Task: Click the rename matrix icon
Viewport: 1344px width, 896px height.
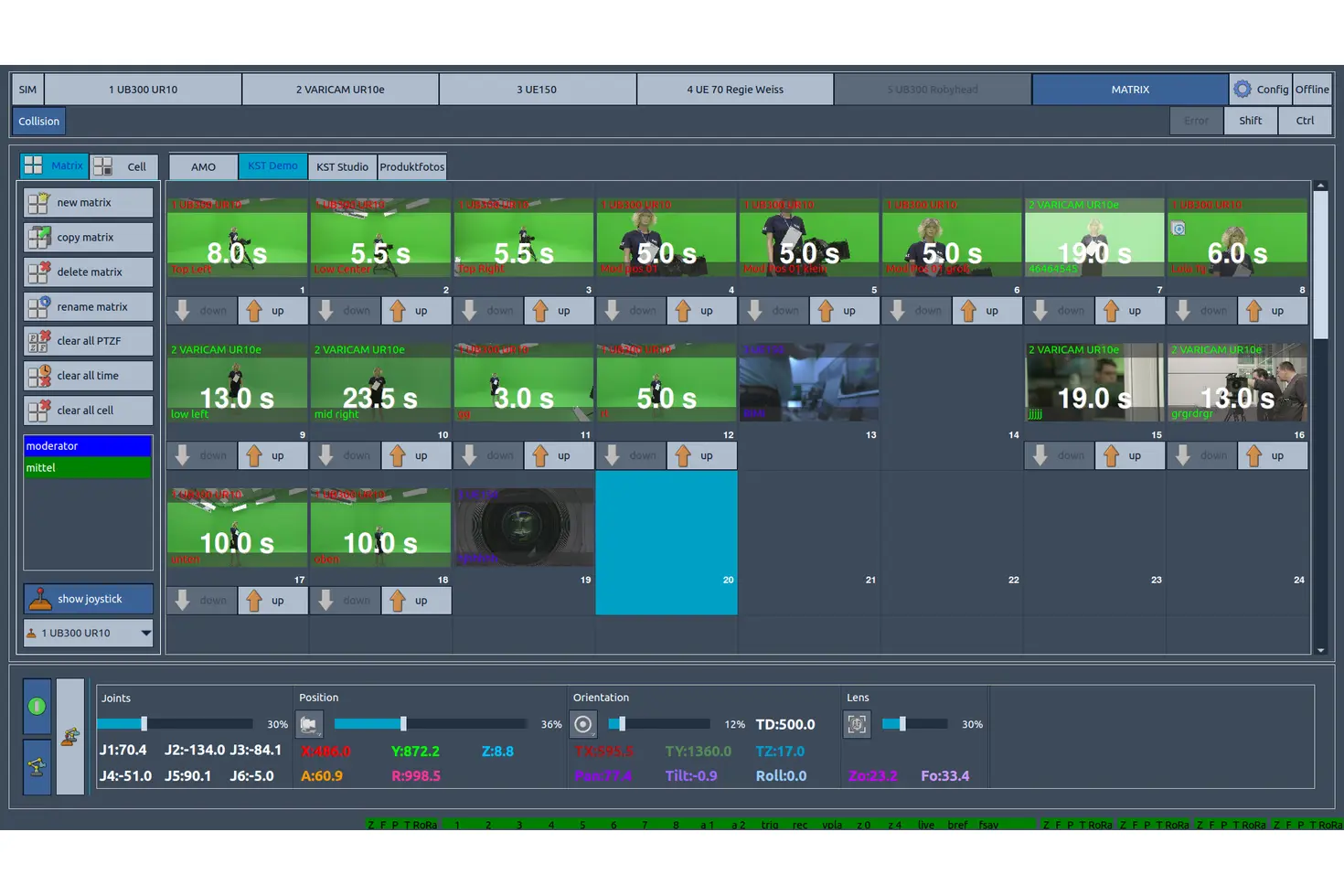Action: [38, 307]
